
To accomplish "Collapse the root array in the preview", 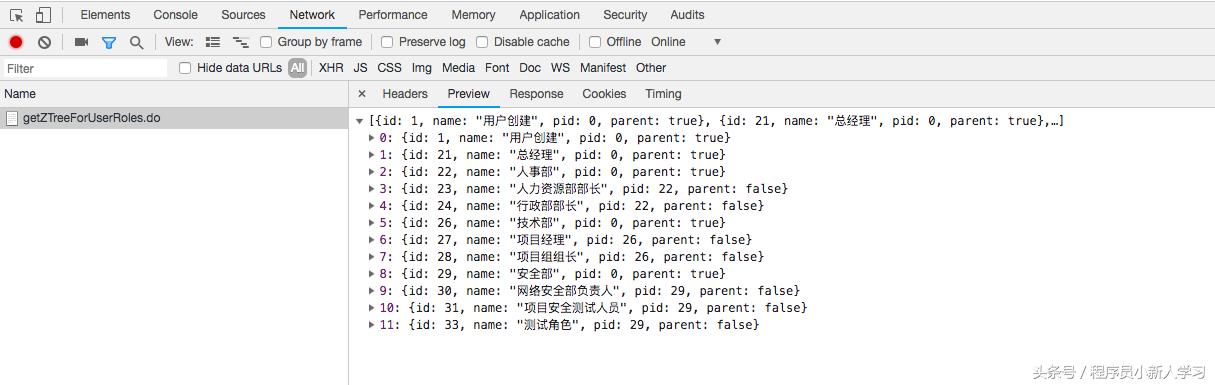I will tap(360, 121).
